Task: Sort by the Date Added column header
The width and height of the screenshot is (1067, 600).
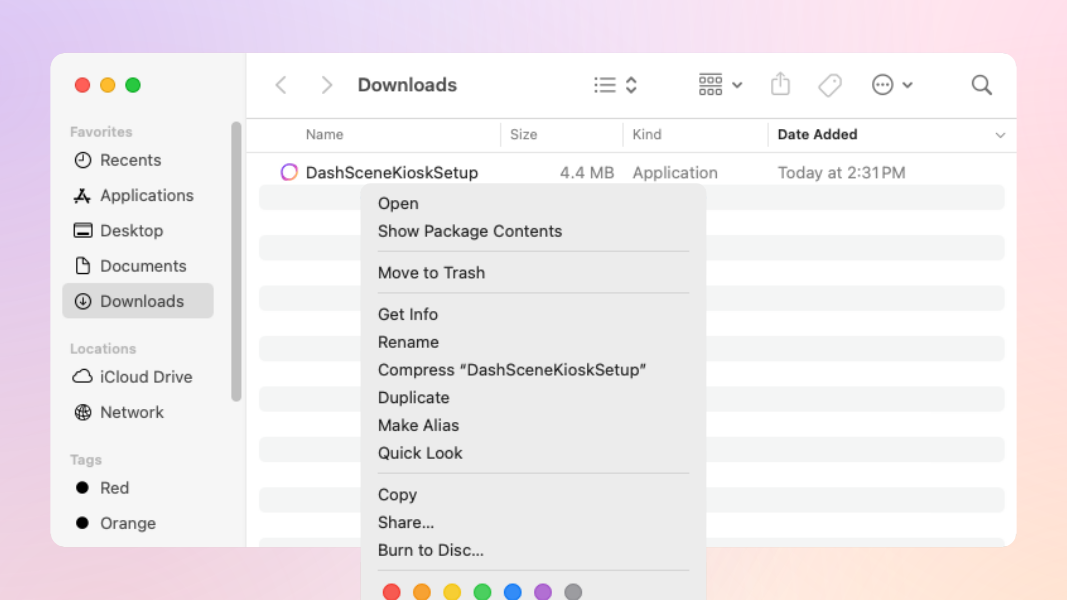Action: pyautogui.click(x=817, y=135)
